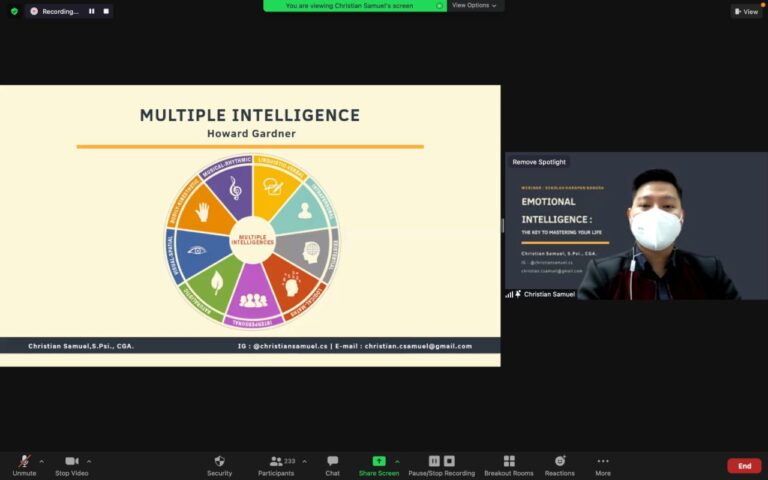Open the View Options dropdown
Screen dimensions: 768x480
click(x=473, y=5)
